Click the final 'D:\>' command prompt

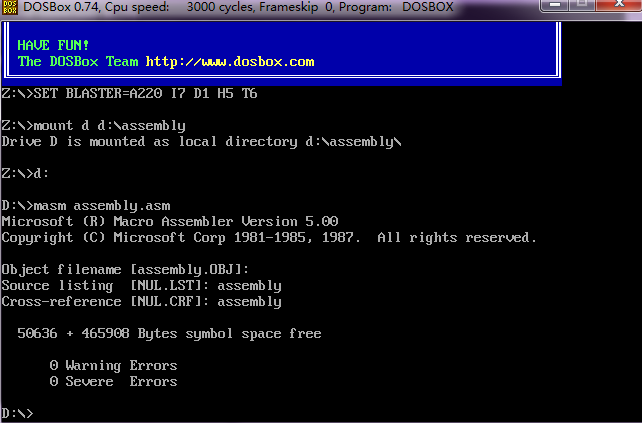tap(17, 413)
